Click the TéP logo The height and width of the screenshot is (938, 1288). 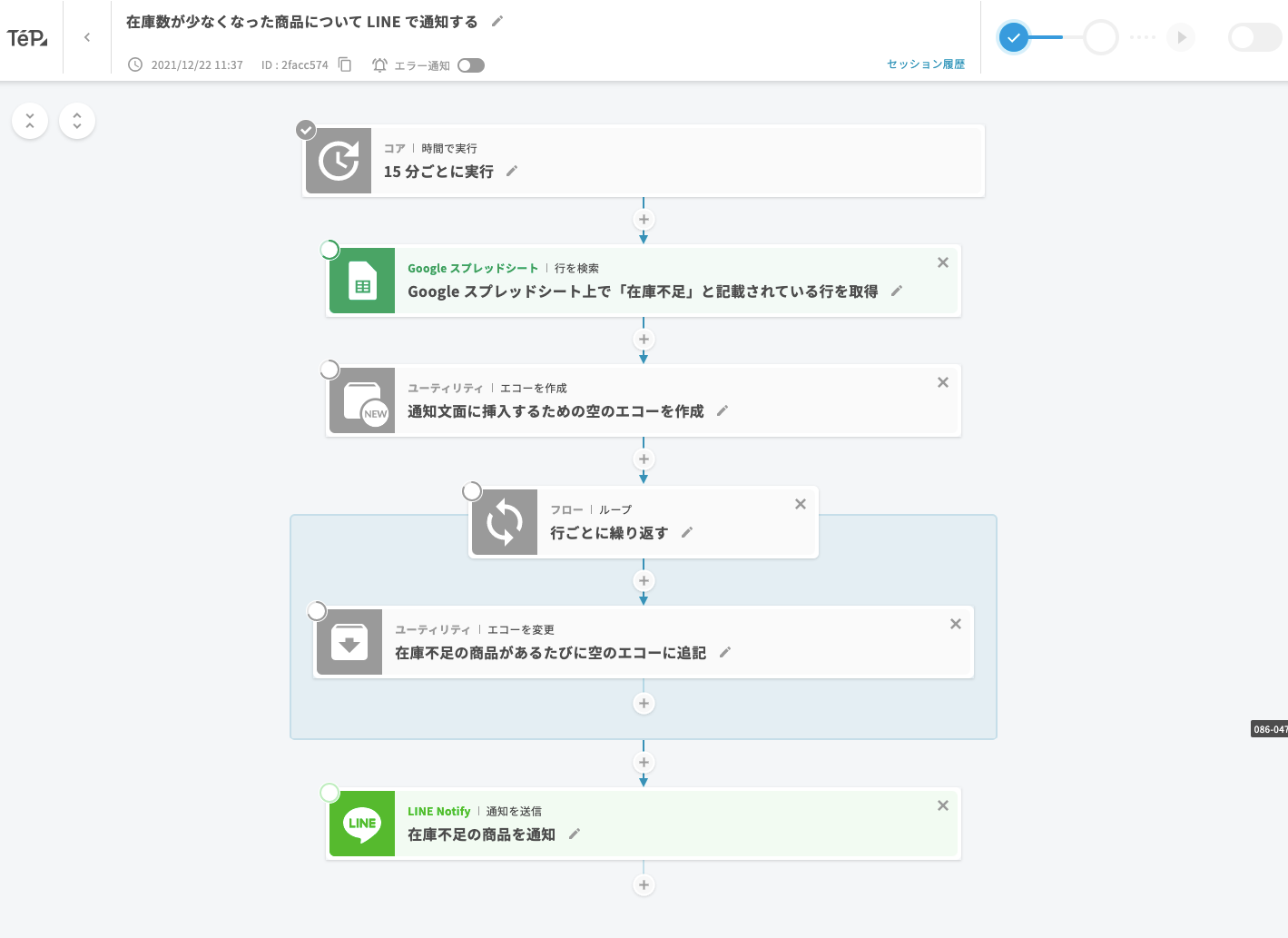[28, 36]
